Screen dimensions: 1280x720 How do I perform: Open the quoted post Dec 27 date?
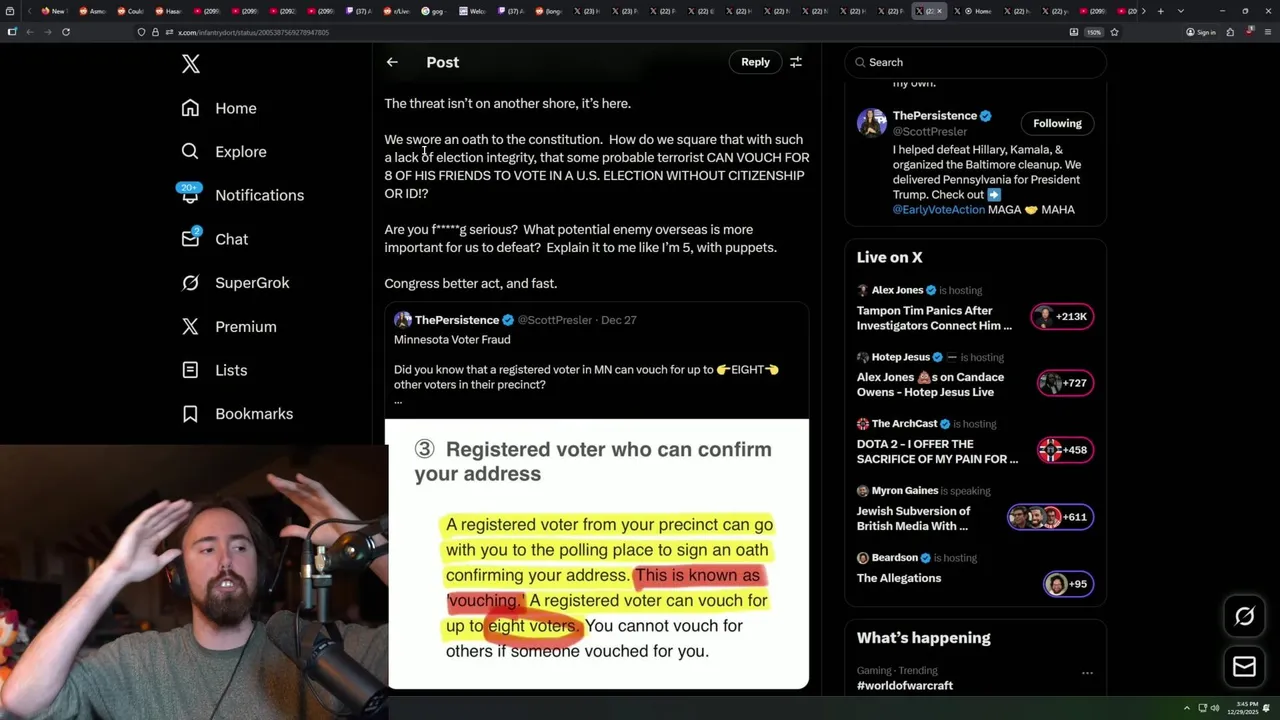pos(618,320)
